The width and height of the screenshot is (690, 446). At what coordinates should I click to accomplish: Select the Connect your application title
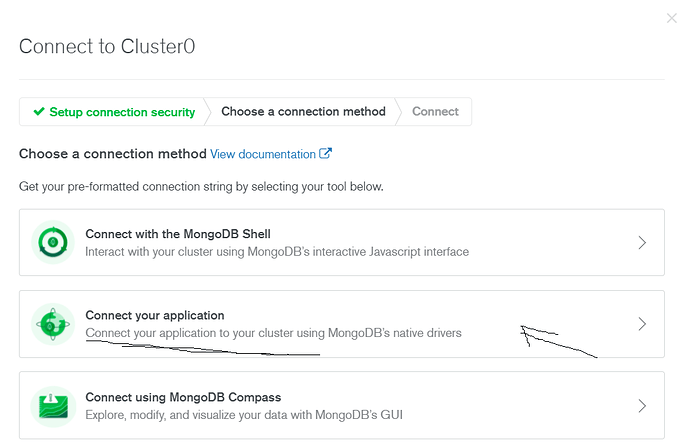click(155, 315)
